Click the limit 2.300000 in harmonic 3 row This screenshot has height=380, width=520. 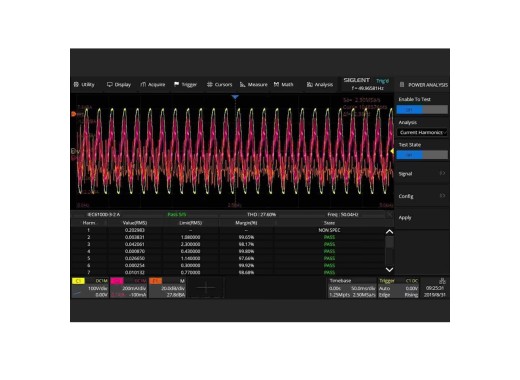pyautogui.click(x=190, y=244)
